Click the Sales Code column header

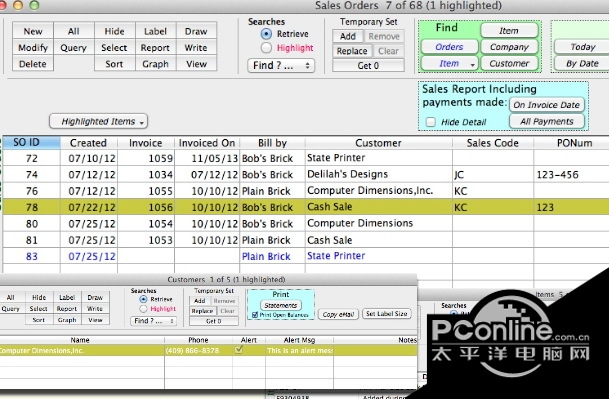(x=493, y=143)
